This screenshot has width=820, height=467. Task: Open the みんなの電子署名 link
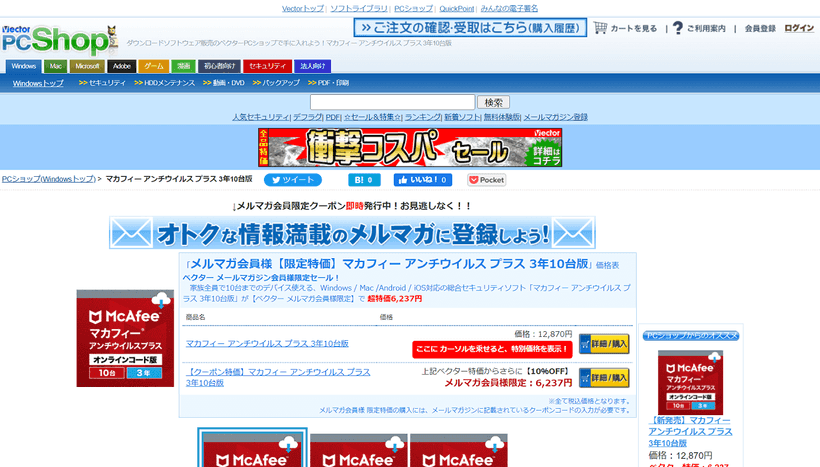(x=509, y=8)
